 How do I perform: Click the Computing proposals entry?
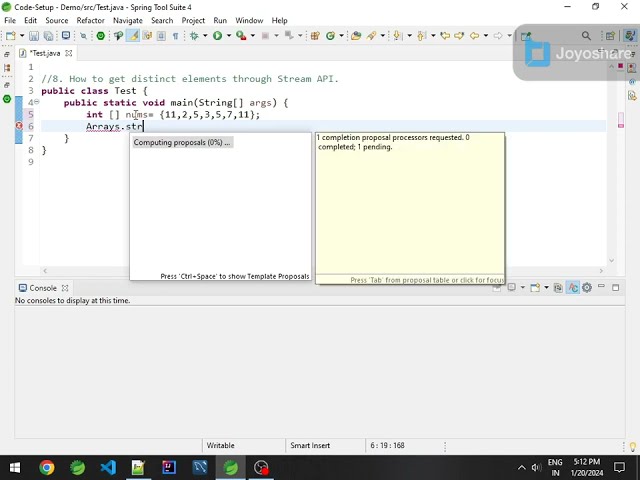(182, 142)
